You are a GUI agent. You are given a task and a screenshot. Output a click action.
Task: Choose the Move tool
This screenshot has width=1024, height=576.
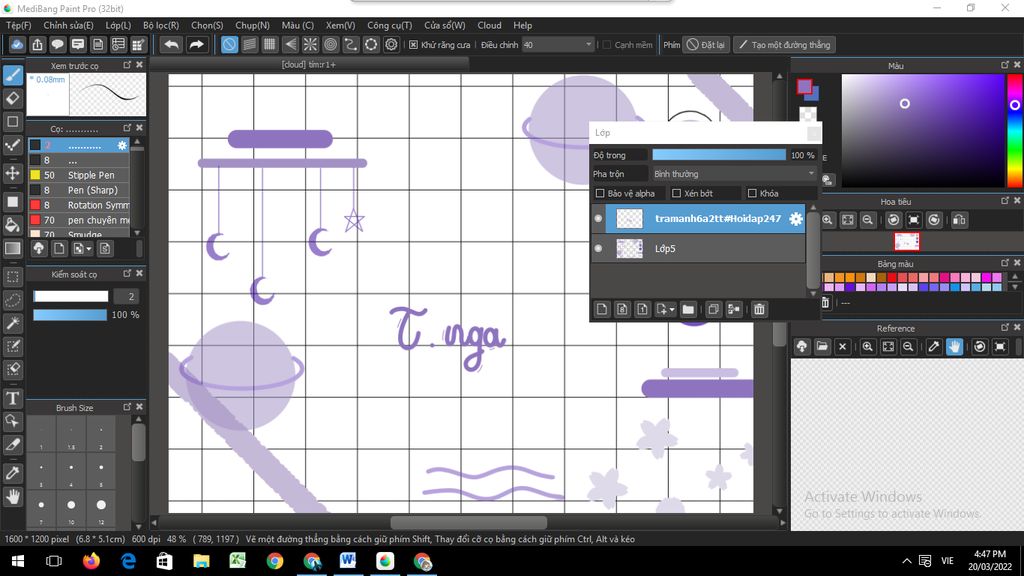tap(13, 173)
